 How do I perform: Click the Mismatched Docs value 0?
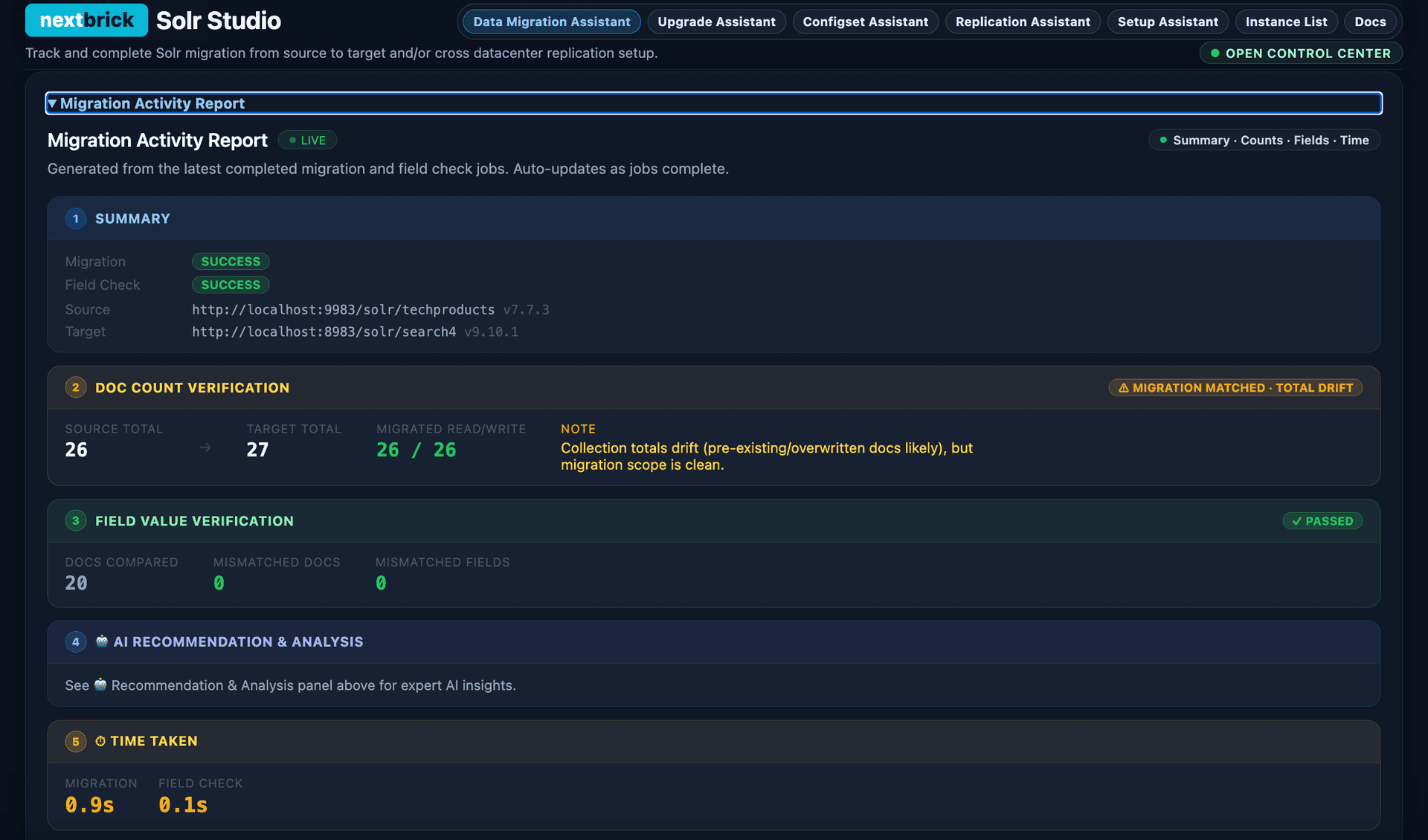point(219,584)
